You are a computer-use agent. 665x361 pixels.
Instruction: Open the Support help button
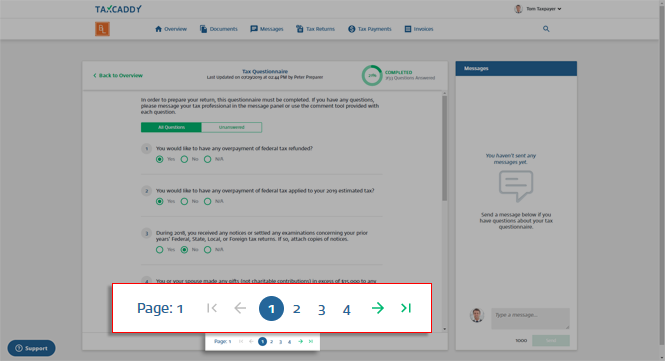(x=31, y=348)
